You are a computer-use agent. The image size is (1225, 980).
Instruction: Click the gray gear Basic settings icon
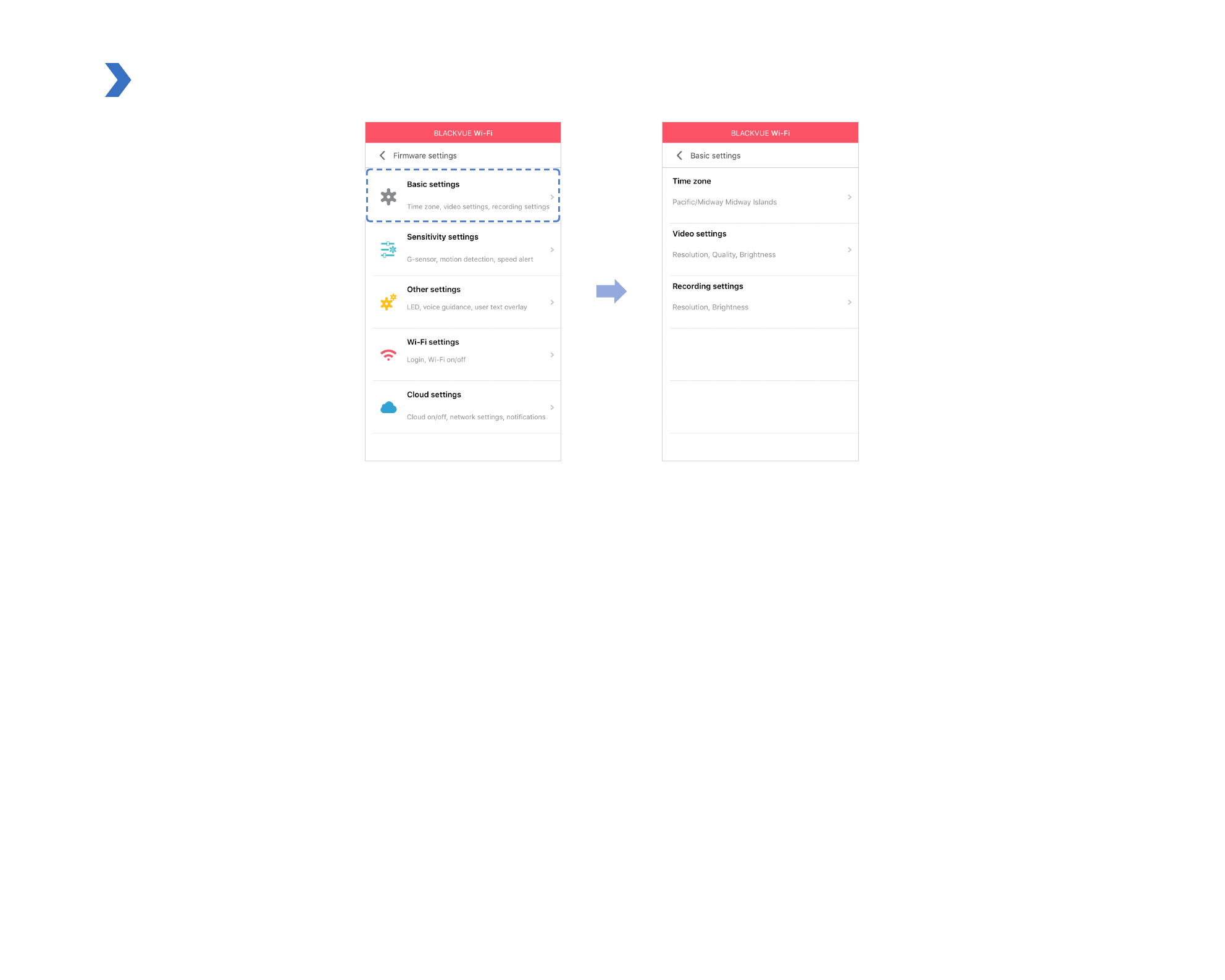click(x=388, y=197)
